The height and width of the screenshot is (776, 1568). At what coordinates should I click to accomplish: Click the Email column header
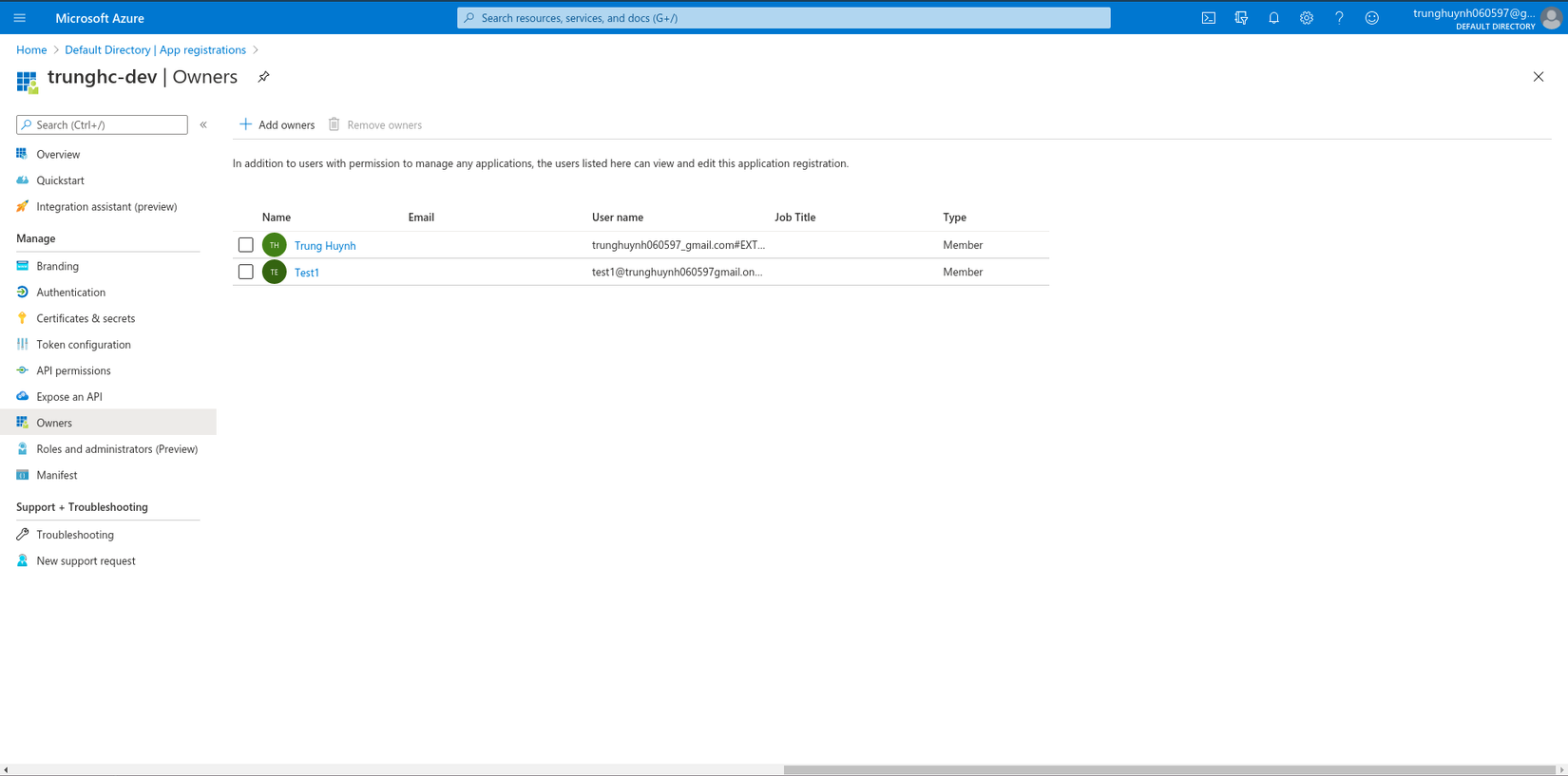pos(421,218)
